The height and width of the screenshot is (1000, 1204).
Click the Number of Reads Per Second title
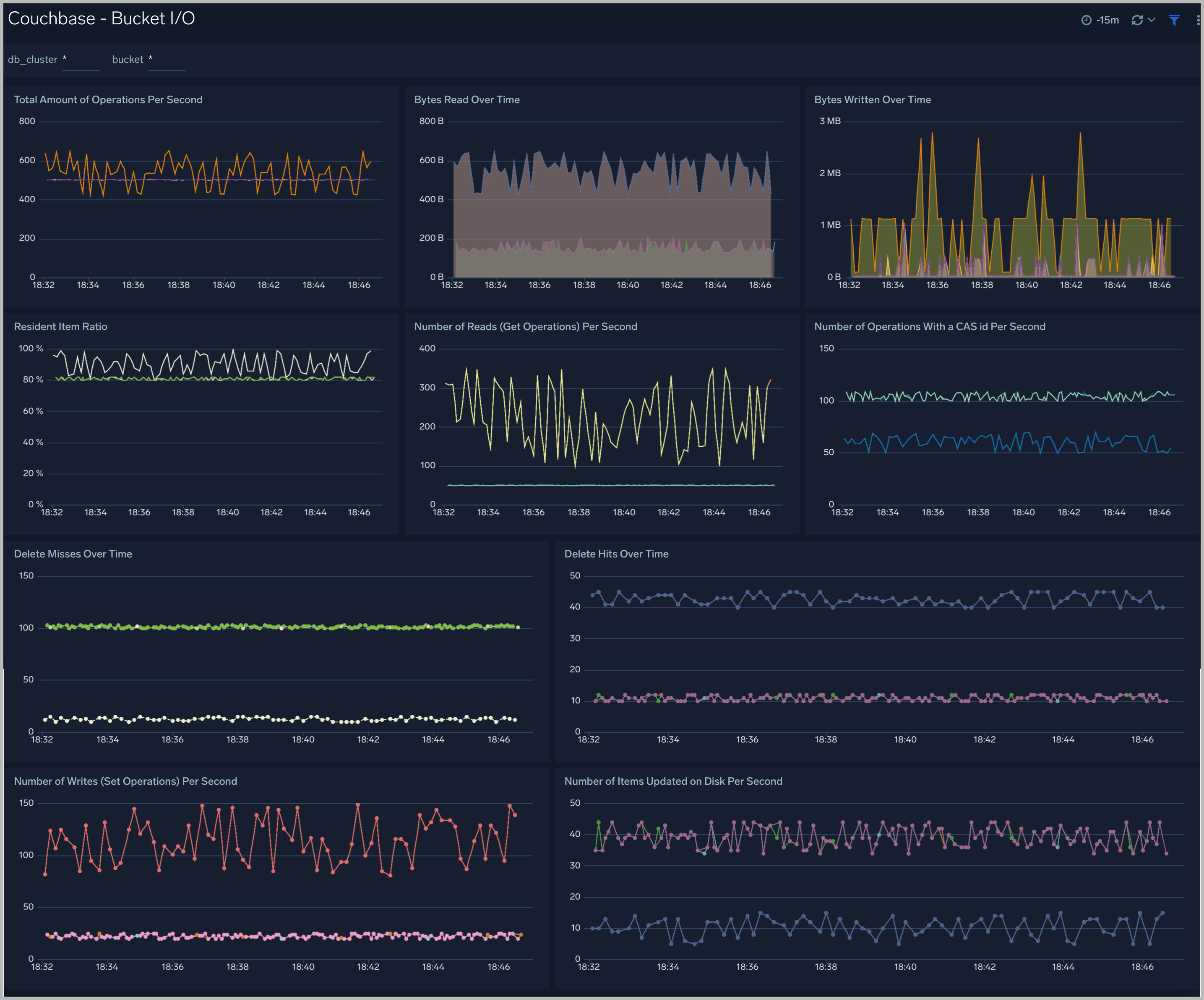(x=526, y=326)
